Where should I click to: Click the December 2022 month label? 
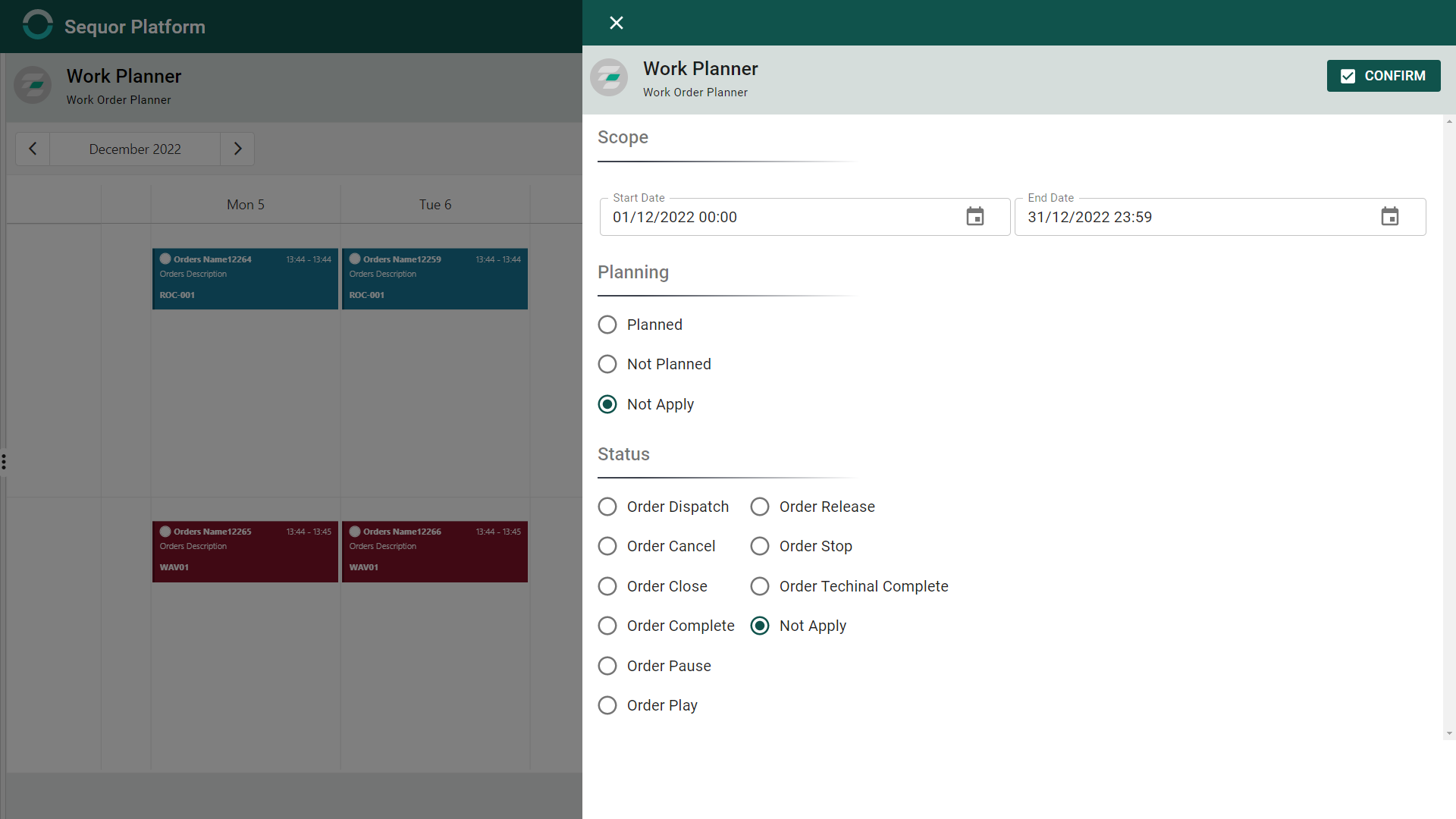point(135,149)
